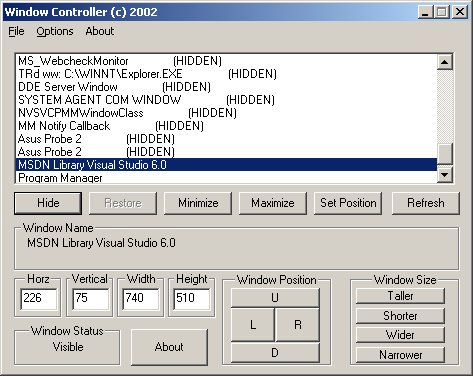
Task: Make the window Taller
Action: click(400, 296)
